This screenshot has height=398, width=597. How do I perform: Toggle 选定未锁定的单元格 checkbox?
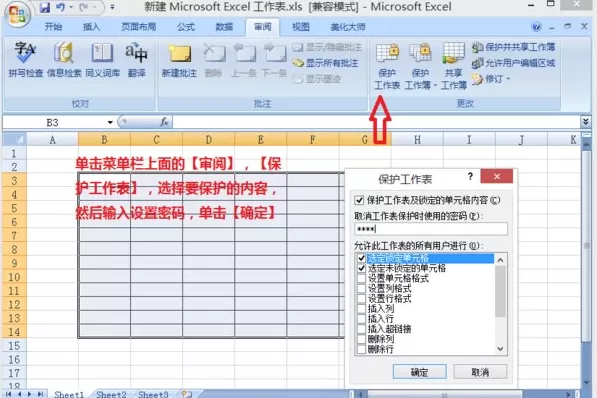pyautogui.click(x=361, y=268)
